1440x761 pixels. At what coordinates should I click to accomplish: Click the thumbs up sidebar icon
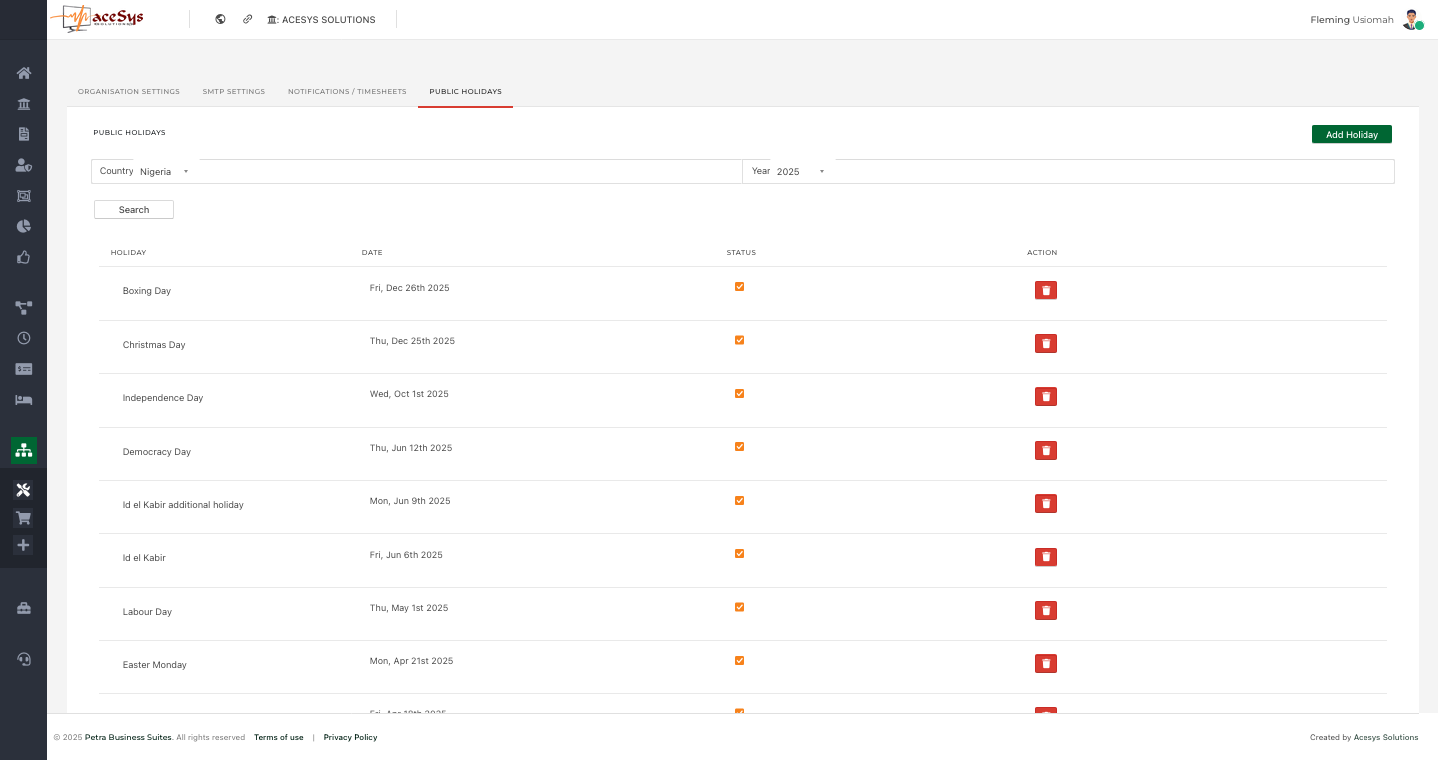tap(24, 257)
